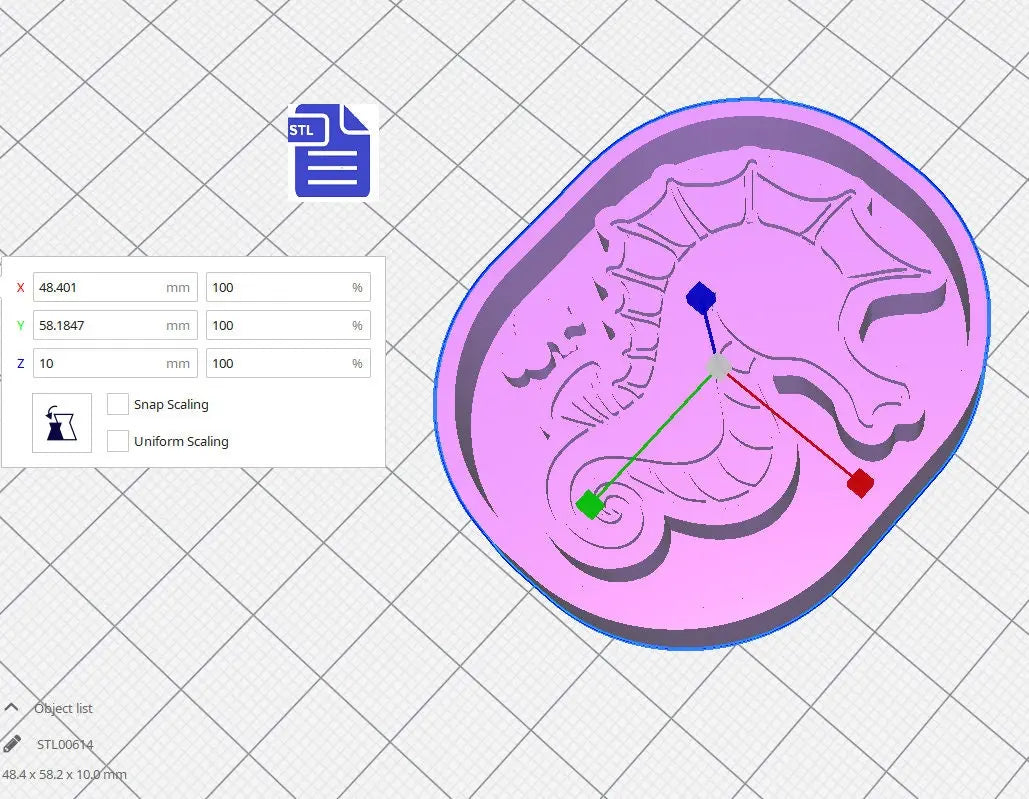The width and height of the screenshot is (1029, 799).
Task: Click the reset scale button
Action: click(x=62, y=423)
